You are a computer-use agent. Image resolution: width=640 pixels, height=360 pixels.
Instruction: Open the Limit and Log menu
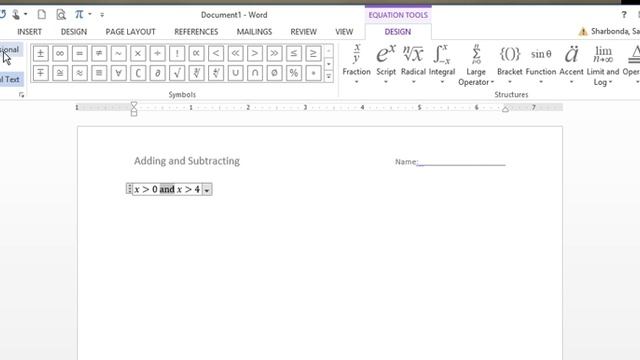click(x=603, y=65)
